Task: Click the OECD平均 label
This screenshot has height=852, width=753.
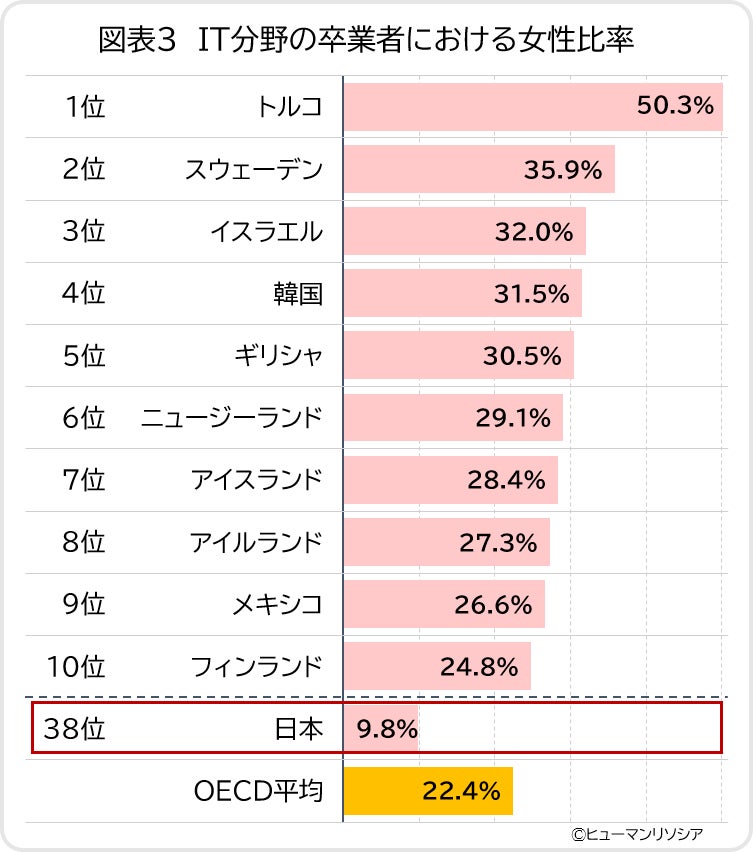Action: [259, 791]
